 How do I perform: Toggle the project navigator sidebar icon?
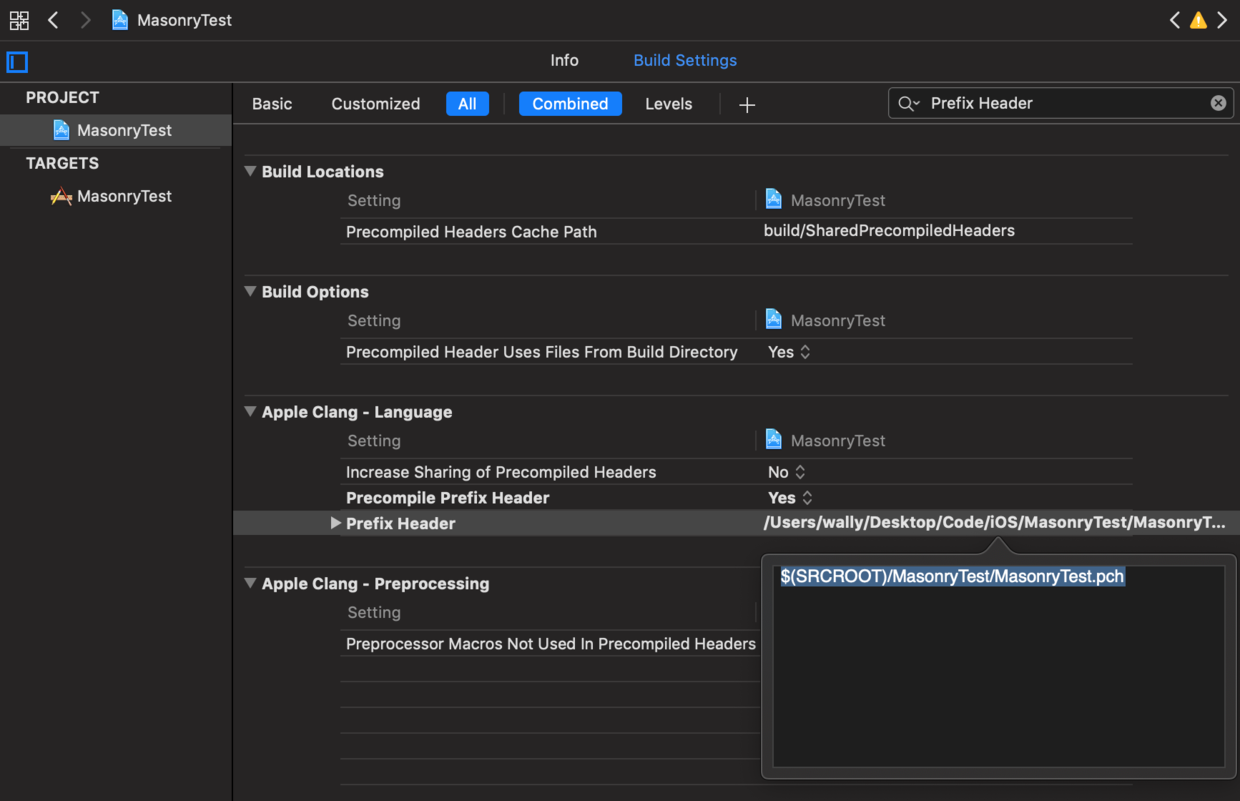tap(17, 62)
